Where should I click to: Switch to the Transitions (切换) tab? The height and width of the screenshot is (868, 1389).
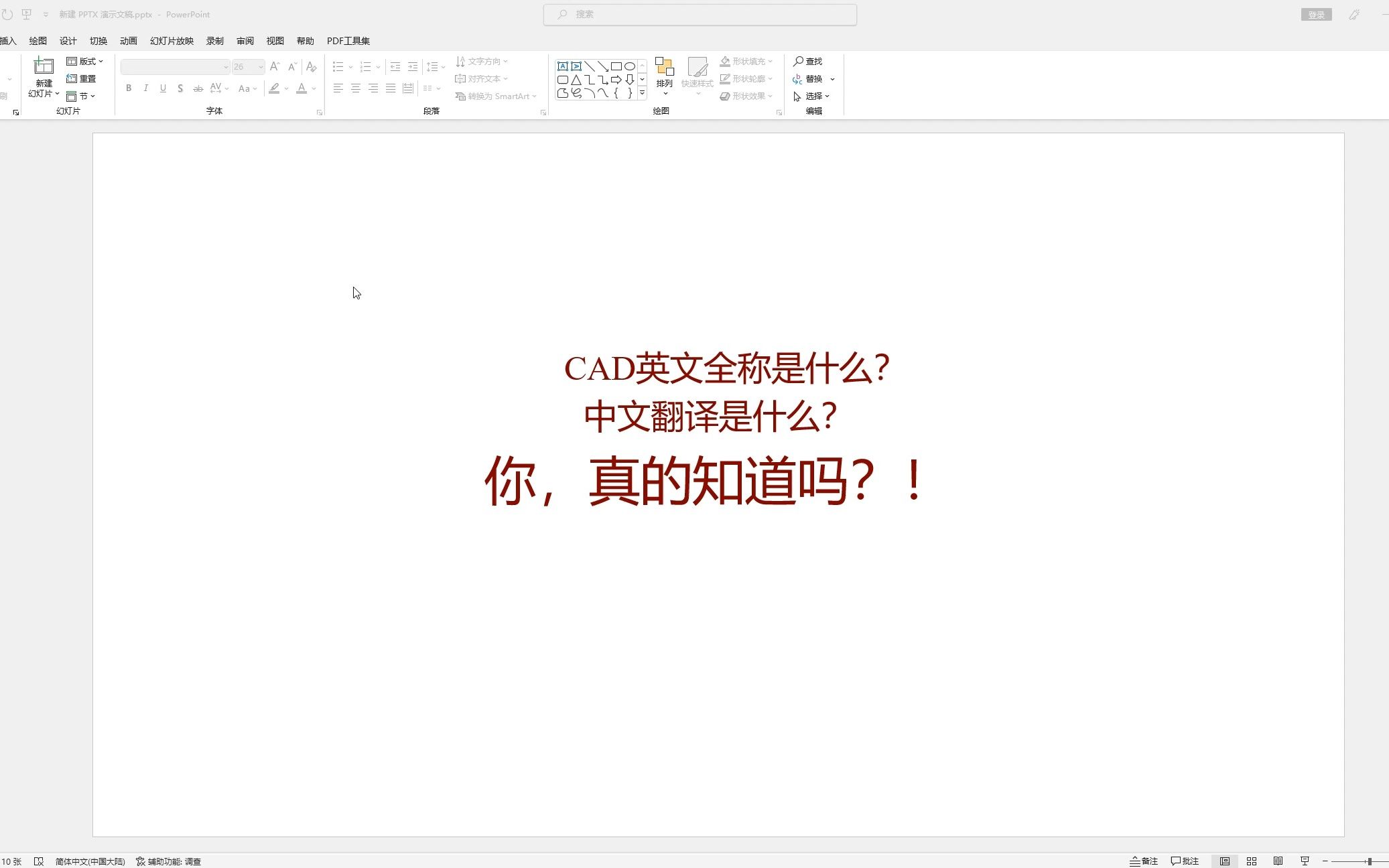point(98,41)
